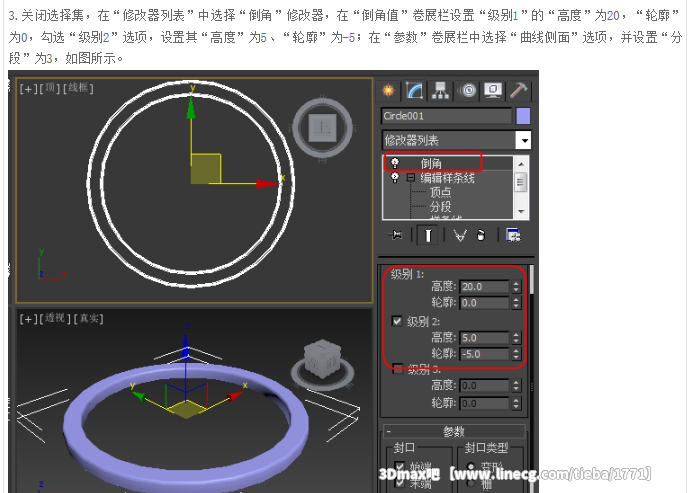Click the [透视] viewport label

55,318
